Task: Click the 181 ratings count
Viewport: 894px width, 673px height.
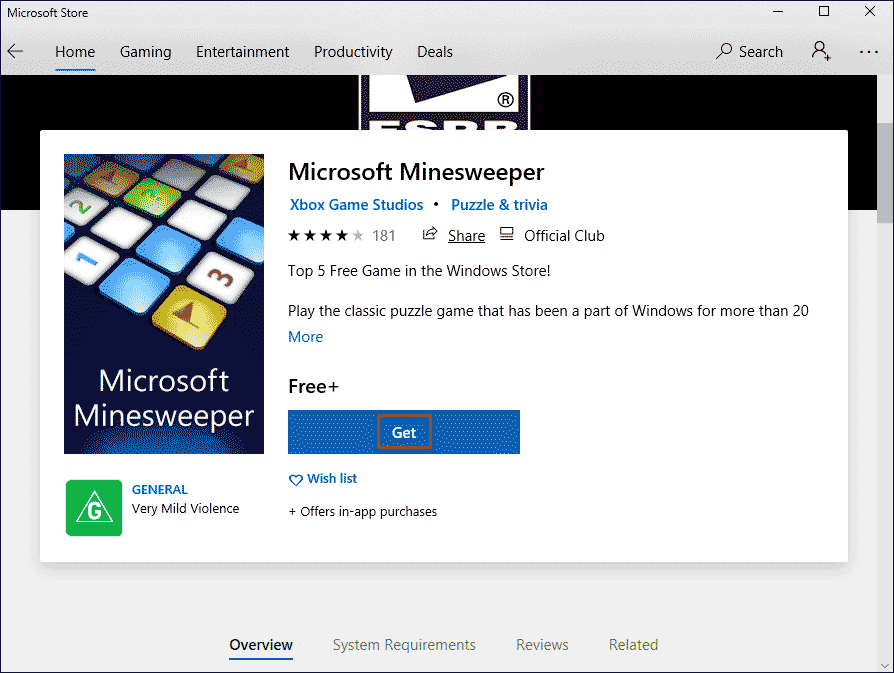Action: click(x=384, y=236)
